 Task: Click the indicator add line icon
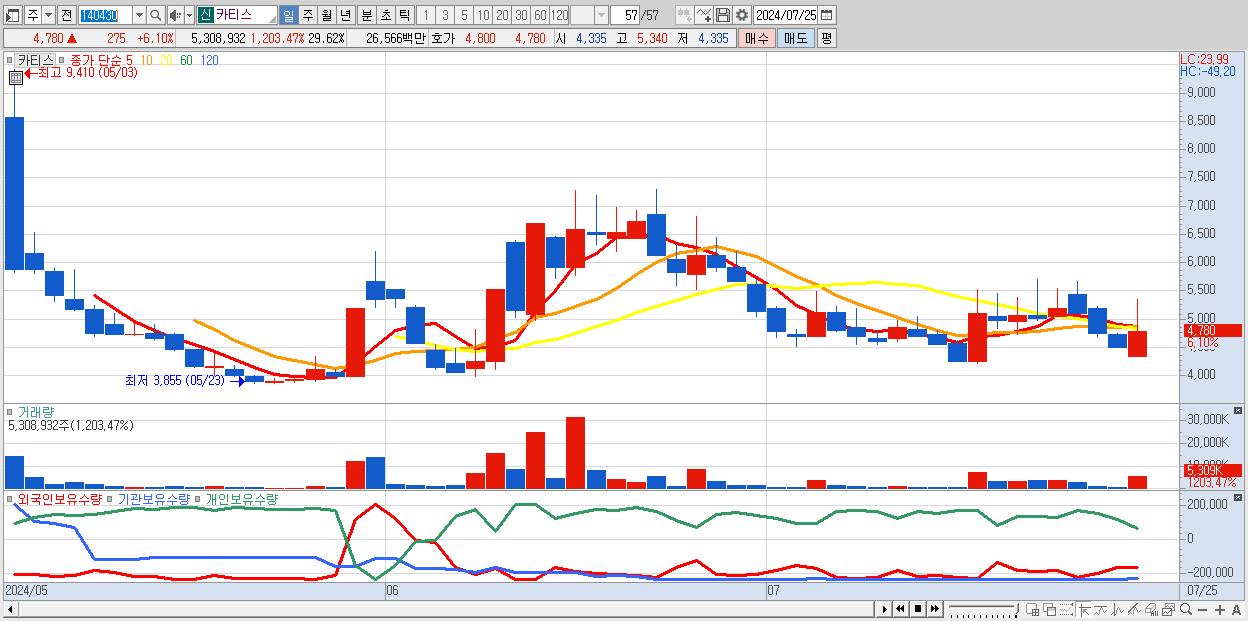(x=704, y=15)
